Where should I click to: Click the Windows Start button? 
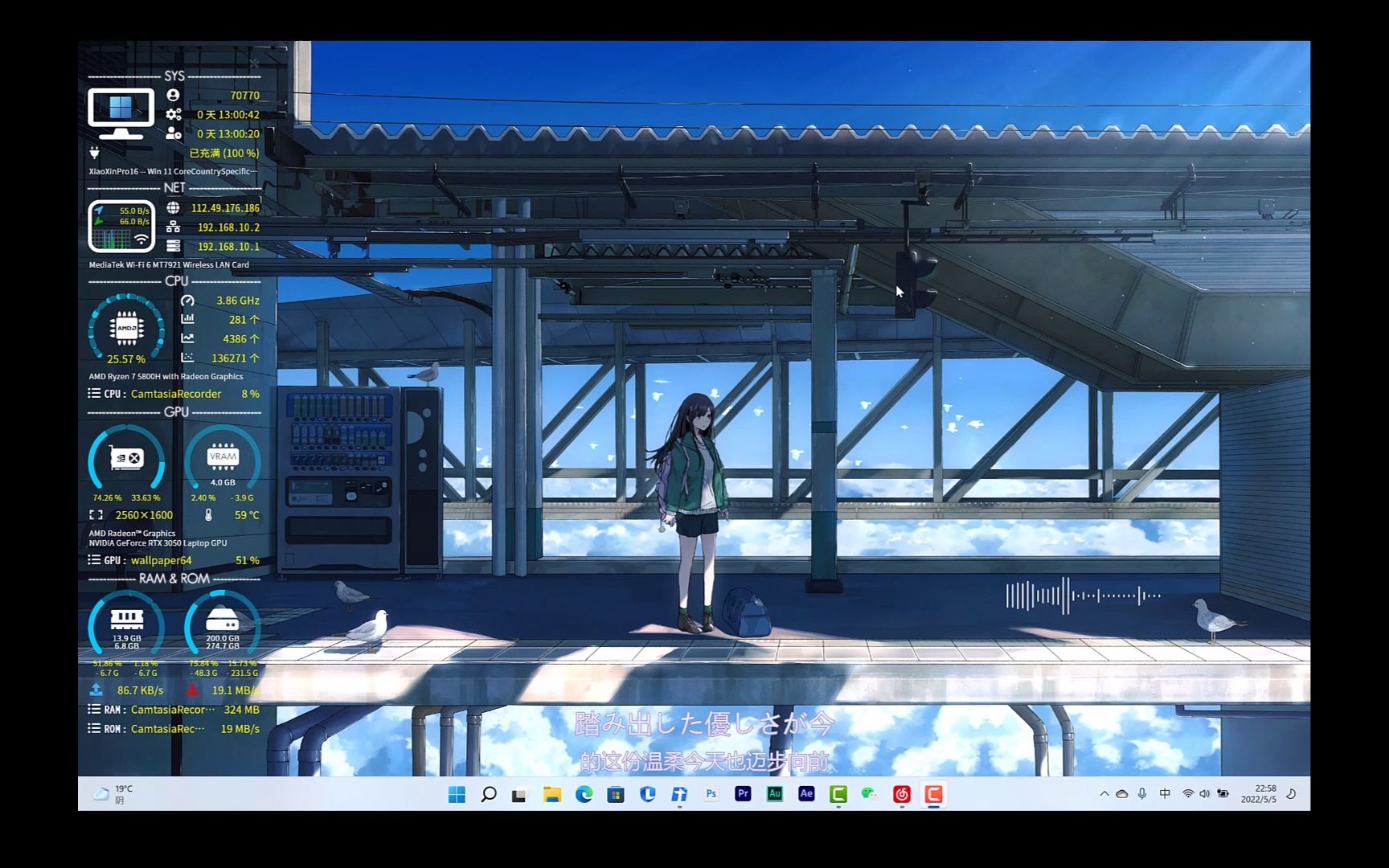click(x=457, y=795)
